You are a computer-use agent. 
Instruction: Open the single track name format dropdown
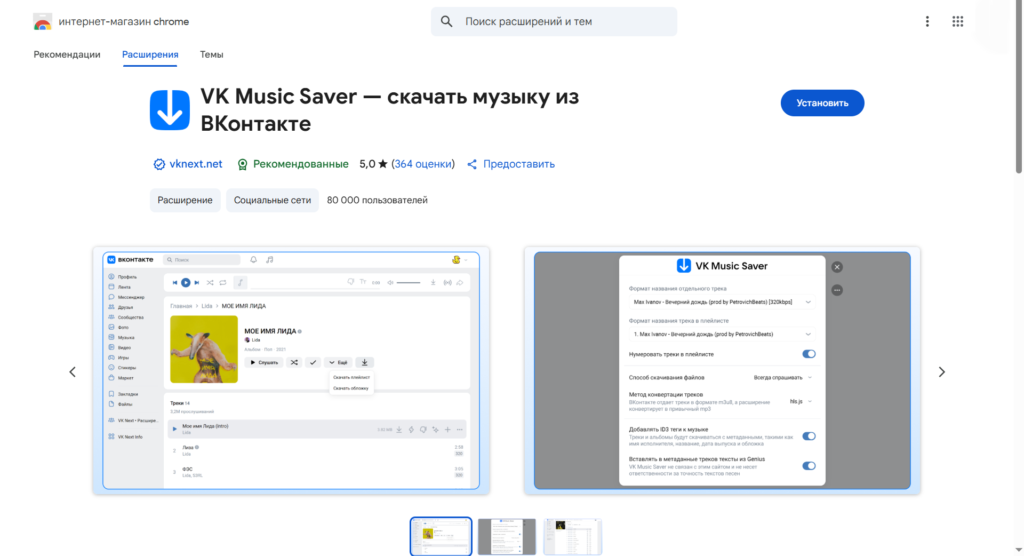tap(722, 303)
